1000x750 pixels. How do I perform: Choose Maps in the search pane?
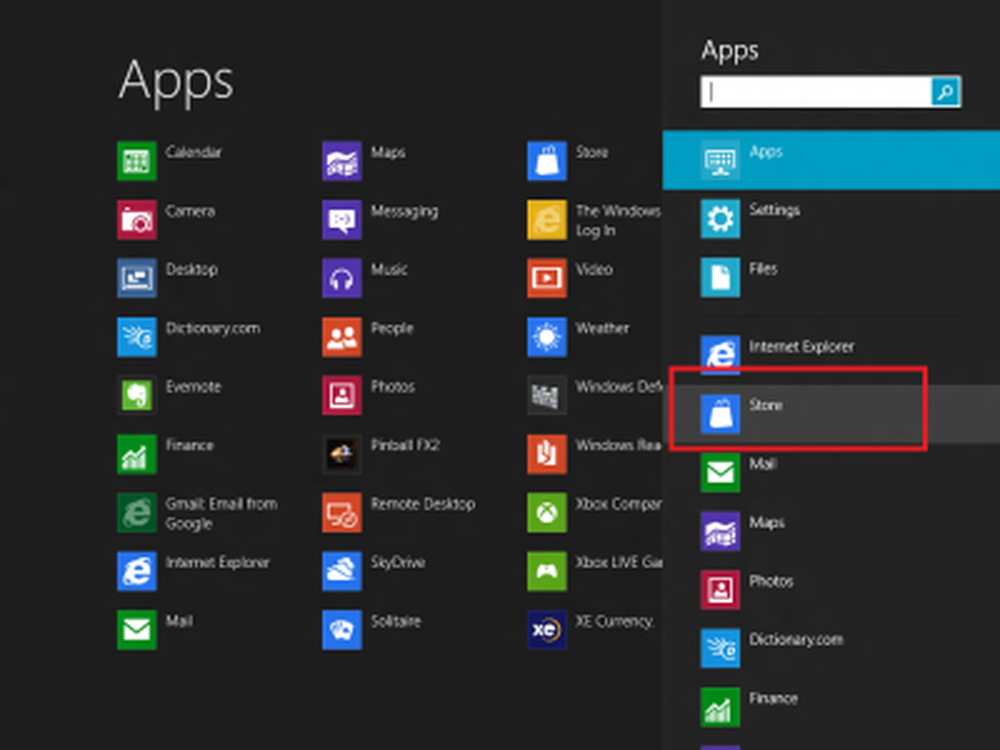[x=831, y=531]
